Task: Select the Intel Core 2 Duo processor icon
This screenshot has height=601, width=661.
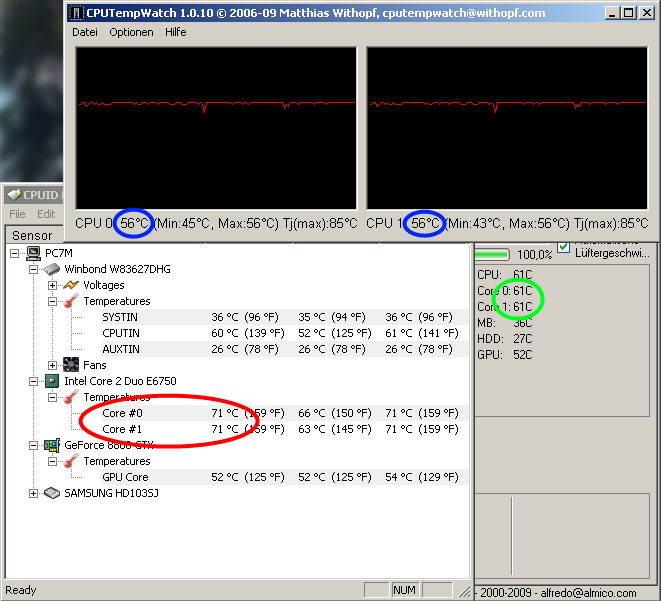Action: (52, 381)
